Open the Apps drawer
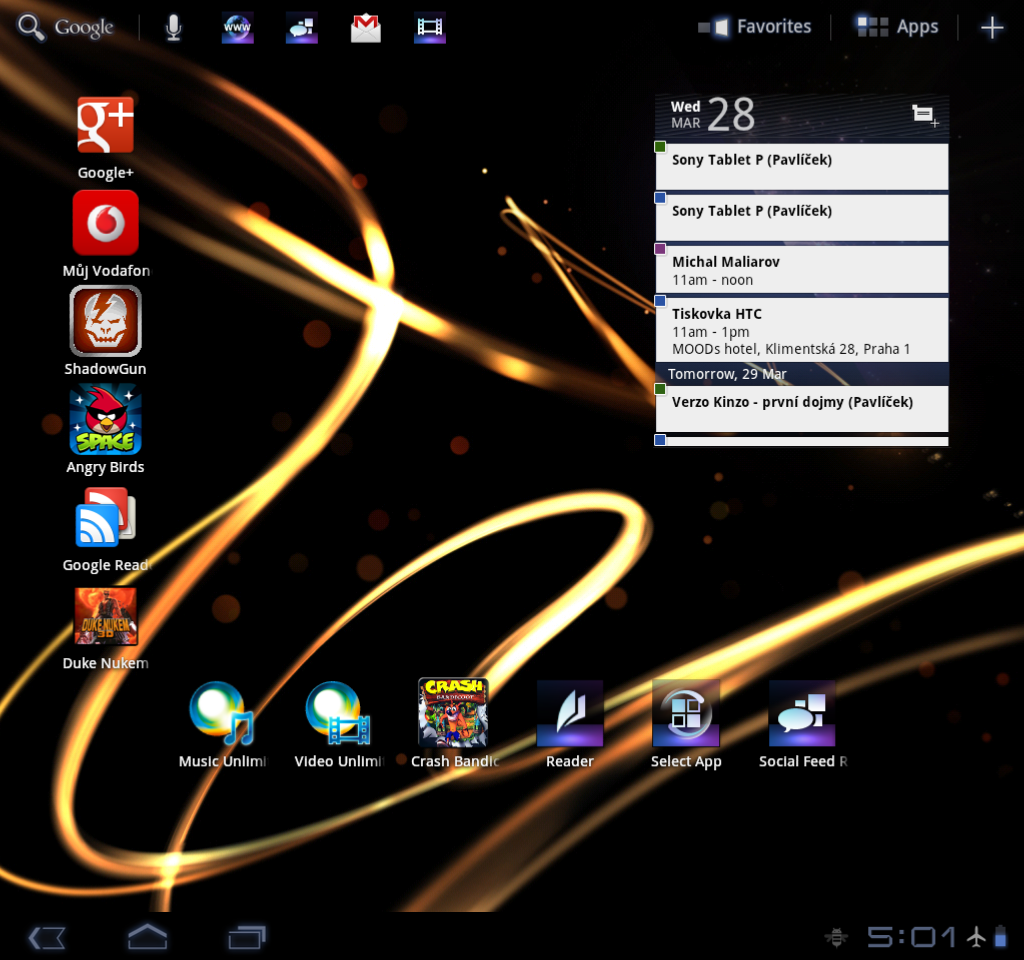 click(895, 26)
